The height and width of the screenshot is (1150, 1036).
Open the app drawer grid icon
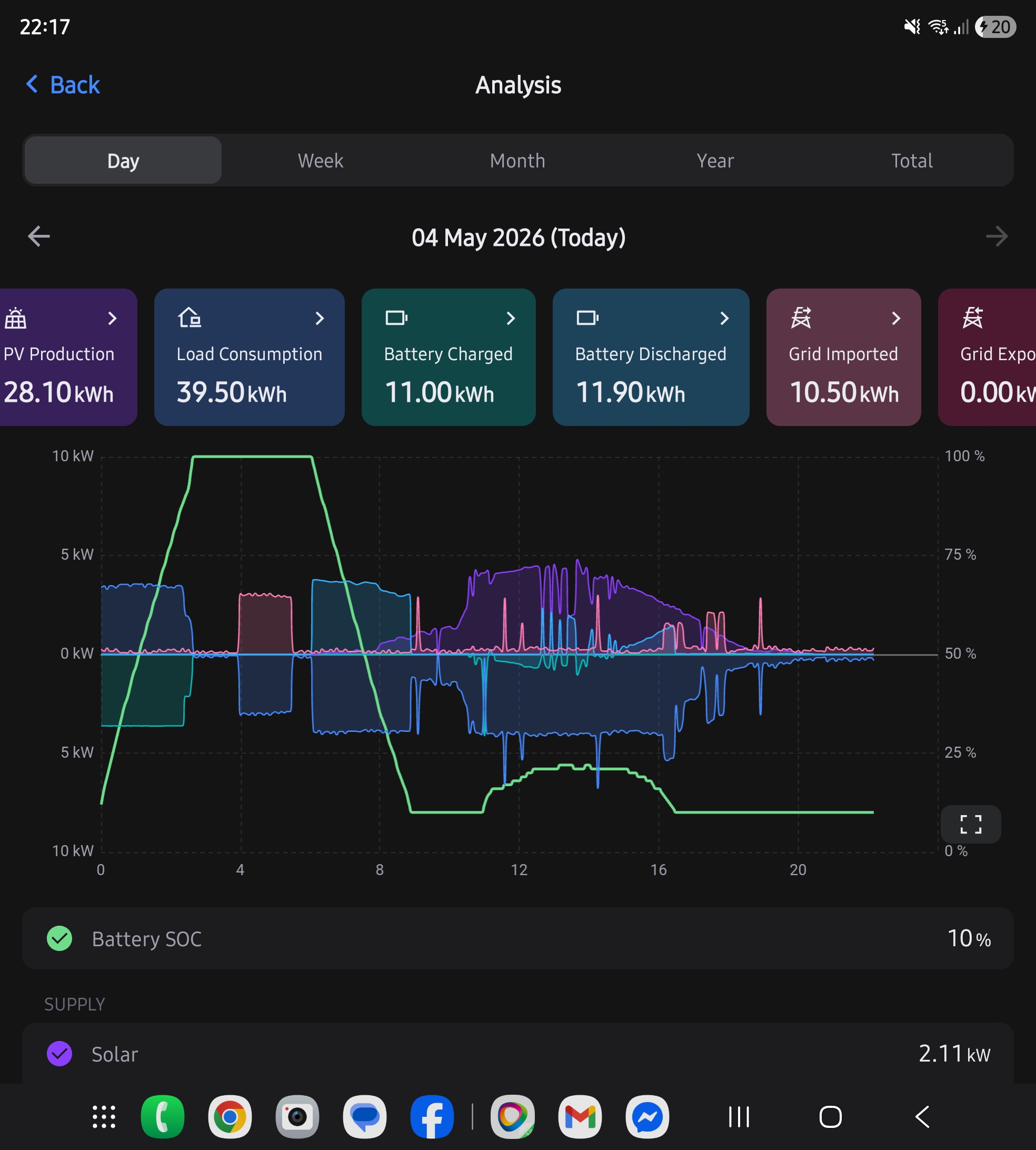coord(104,1116)
